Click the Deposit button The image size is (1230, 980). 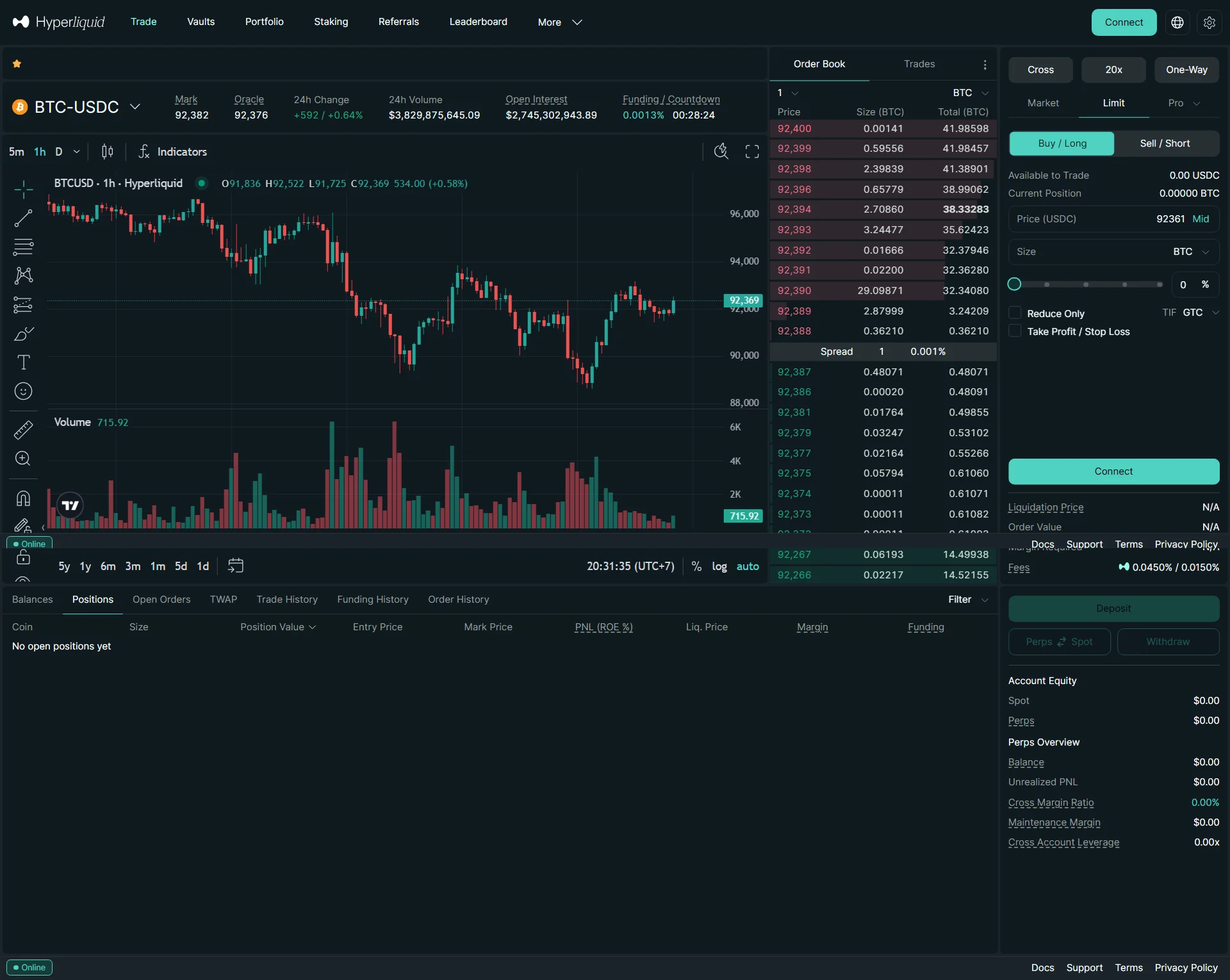tap(1113, 608)
